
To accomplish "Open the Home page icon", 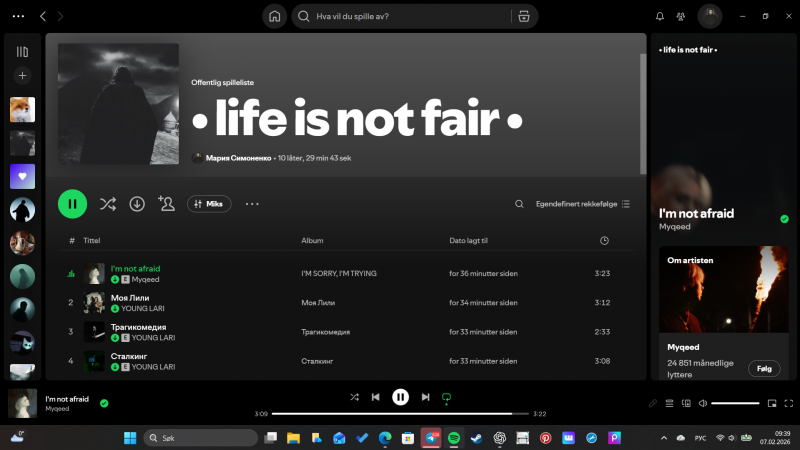I will click(274, 16).
